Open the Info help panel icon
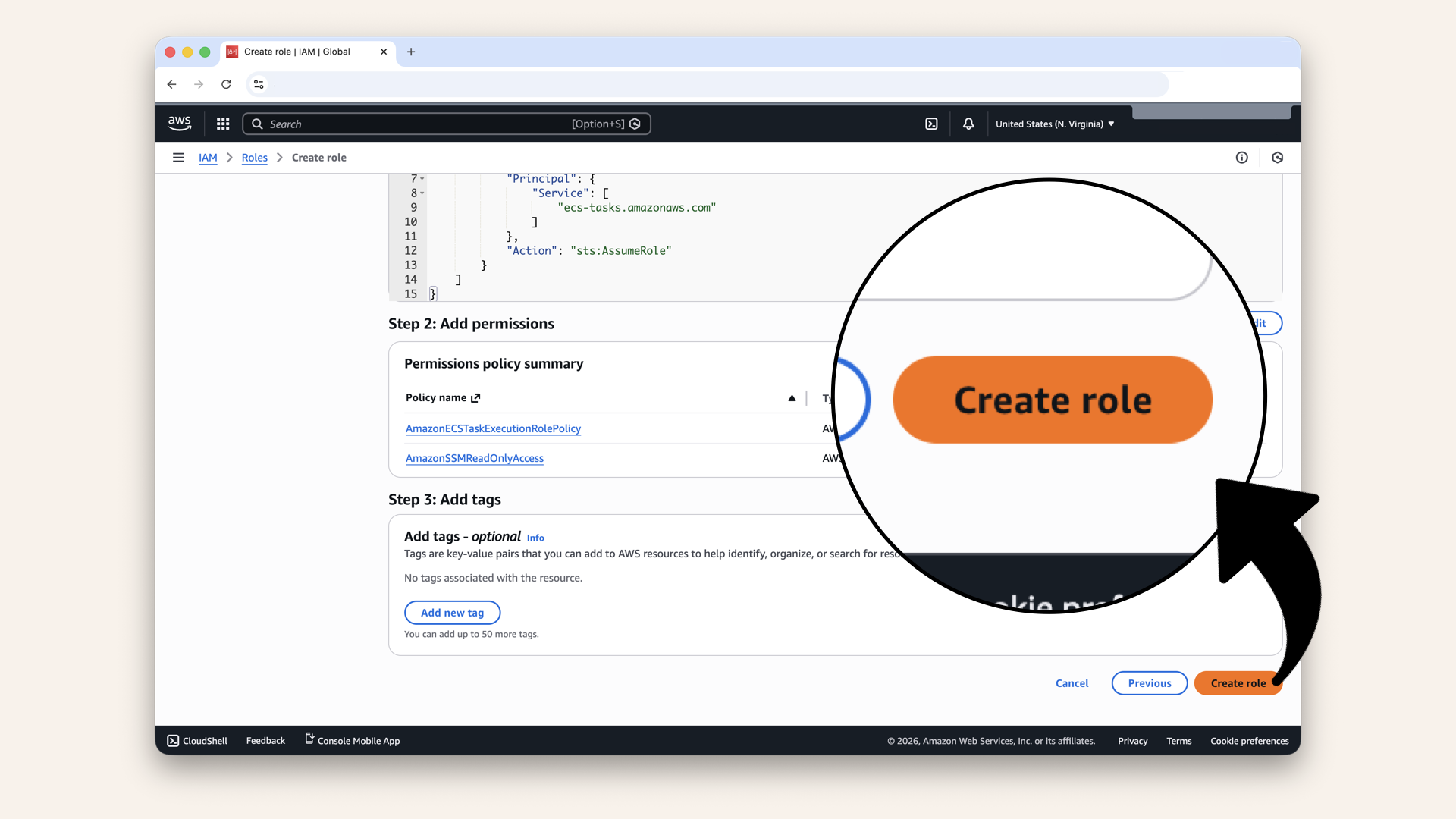This screenshot has height=819, width=1456. tap(1242, 157)
